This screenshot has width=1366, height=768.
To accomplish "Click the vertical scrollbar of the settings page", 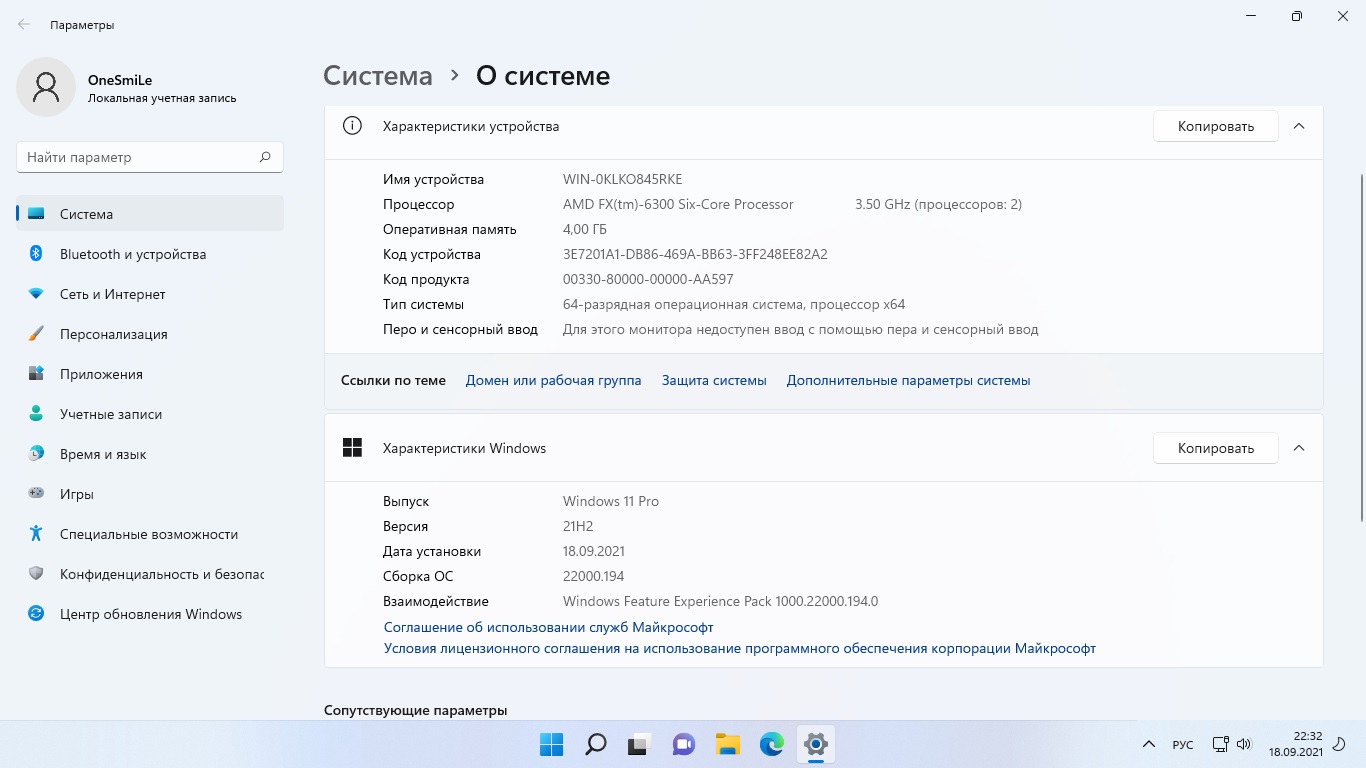I will point(1361,346).
